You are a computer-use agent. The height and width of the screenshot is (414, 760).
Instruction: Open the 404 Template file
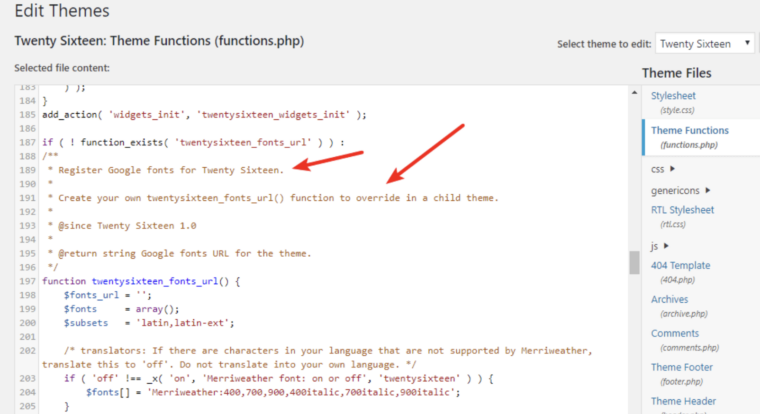(x=680, y=266)
